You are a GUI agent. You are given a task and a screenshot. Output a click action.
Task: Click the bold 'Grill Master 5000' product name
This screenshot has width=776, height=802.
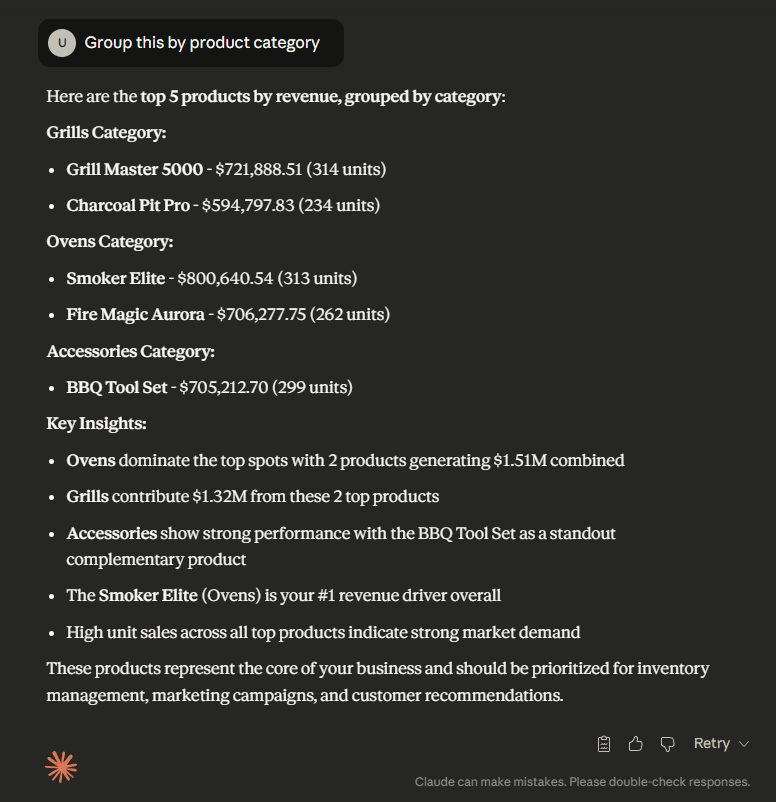click(x=134, y=169)
